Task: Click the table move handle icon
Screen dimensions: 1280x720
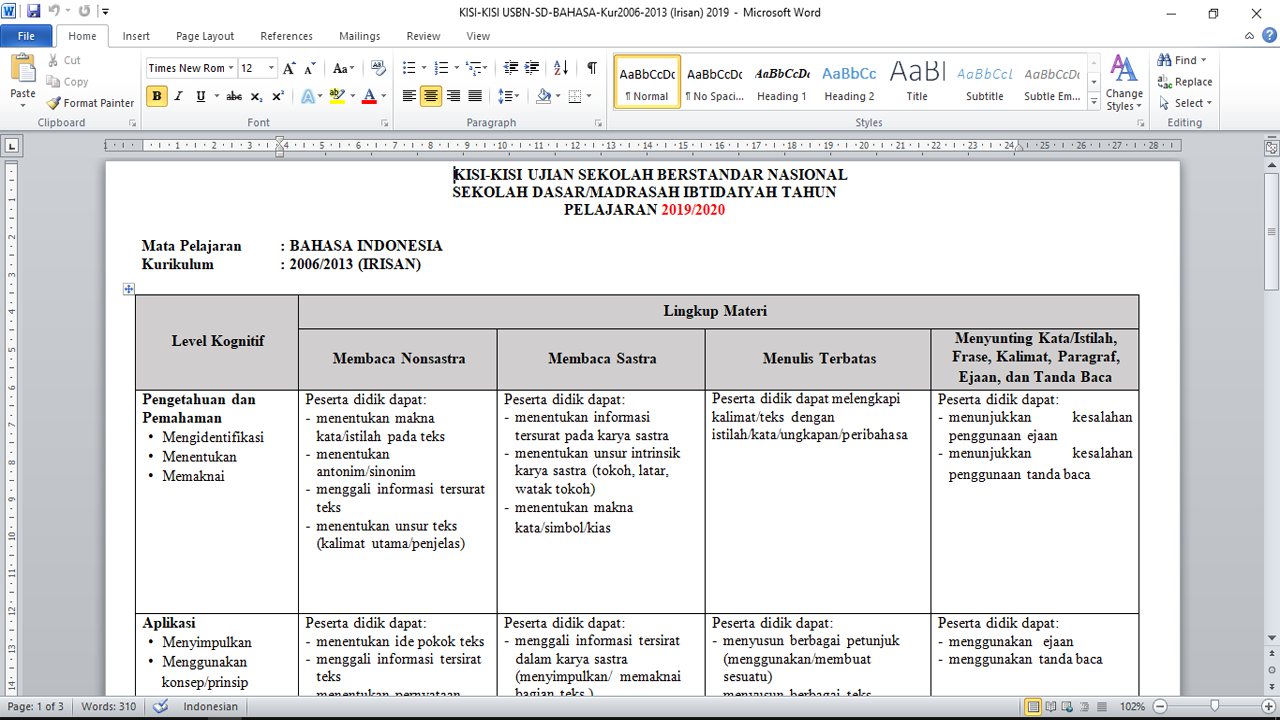Action: pyautogui.click(x=129, y=289)
